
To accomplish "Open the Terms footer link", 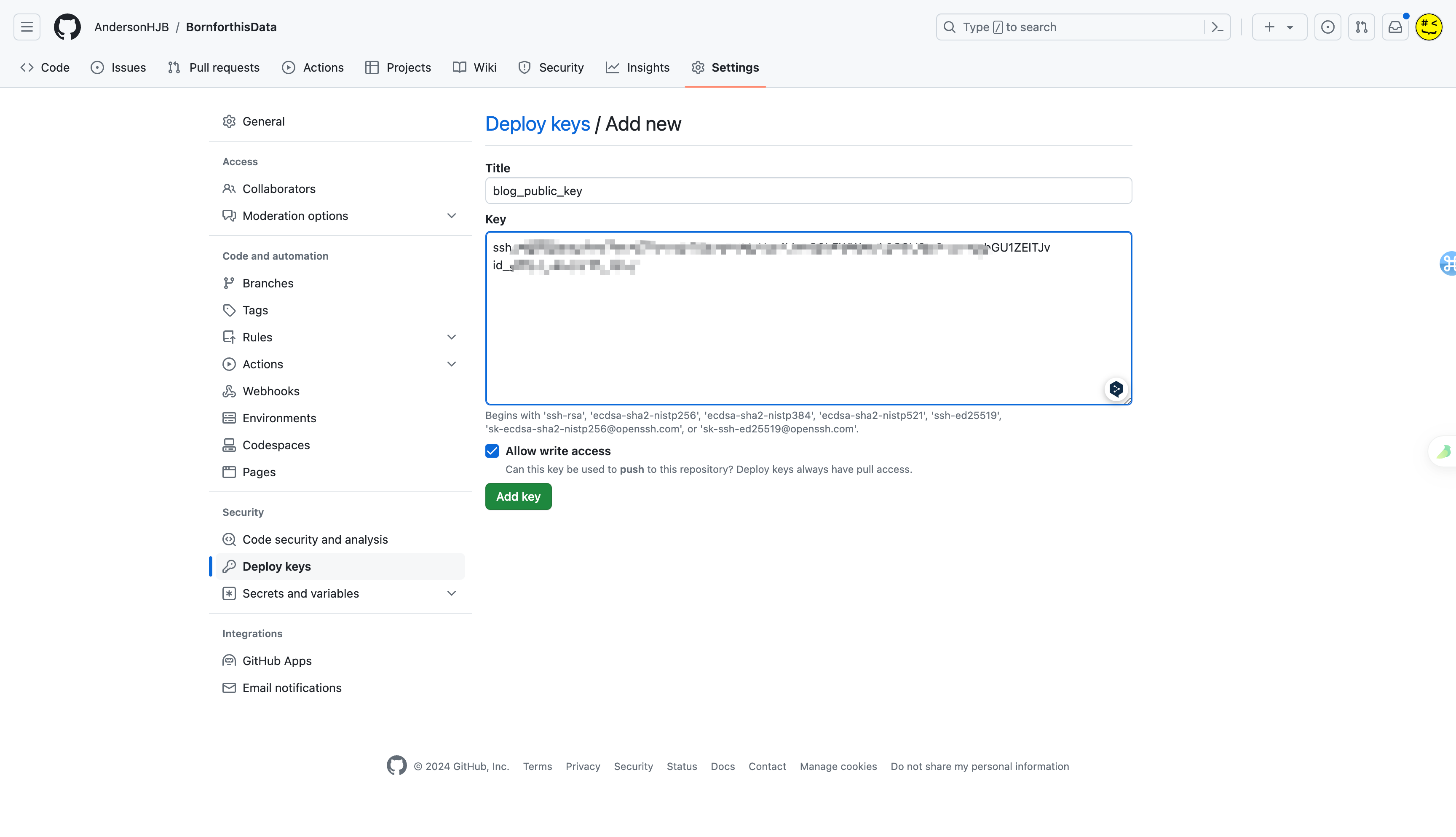I will pos(537,766).
